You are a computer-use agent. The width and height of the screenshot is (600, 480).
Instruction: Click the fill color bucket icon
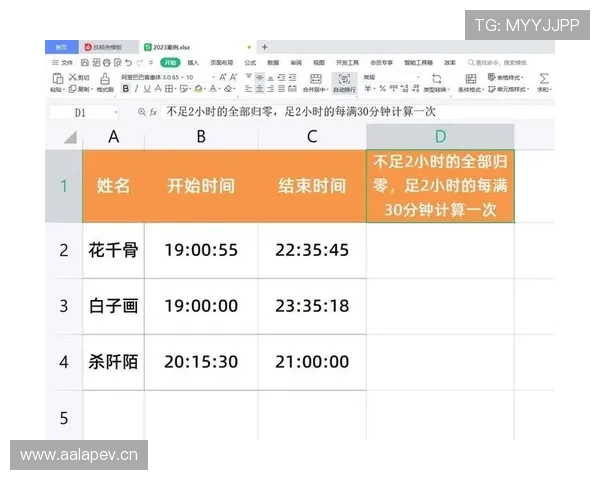[x=198, y=89]
